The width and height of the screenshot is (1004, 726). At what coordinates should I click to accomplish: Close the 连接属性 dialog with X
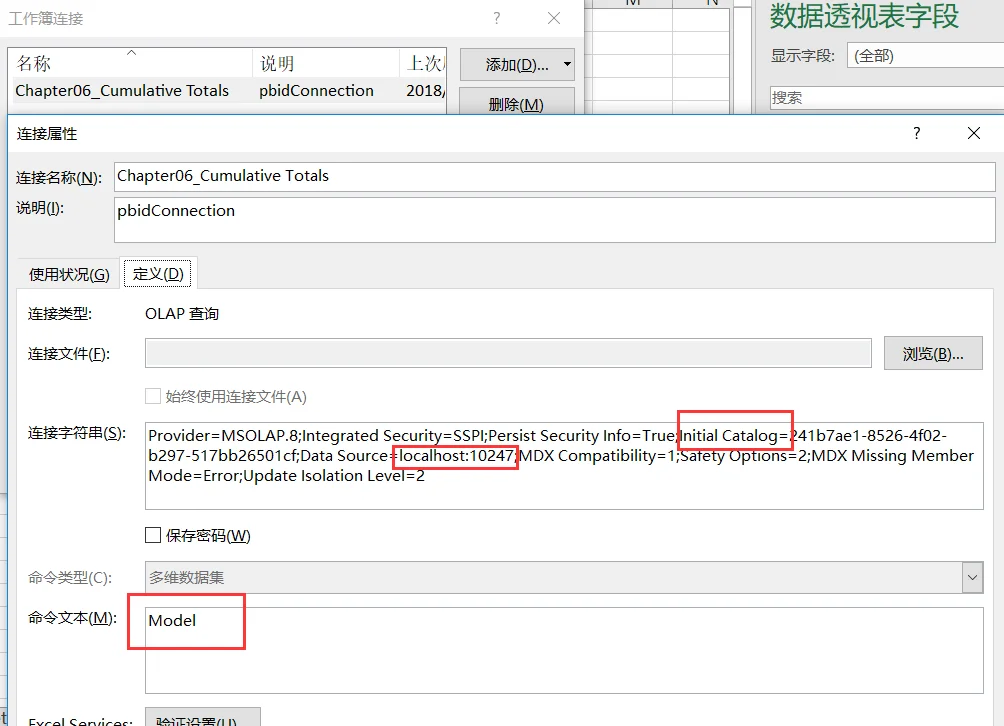pos(973,133)
